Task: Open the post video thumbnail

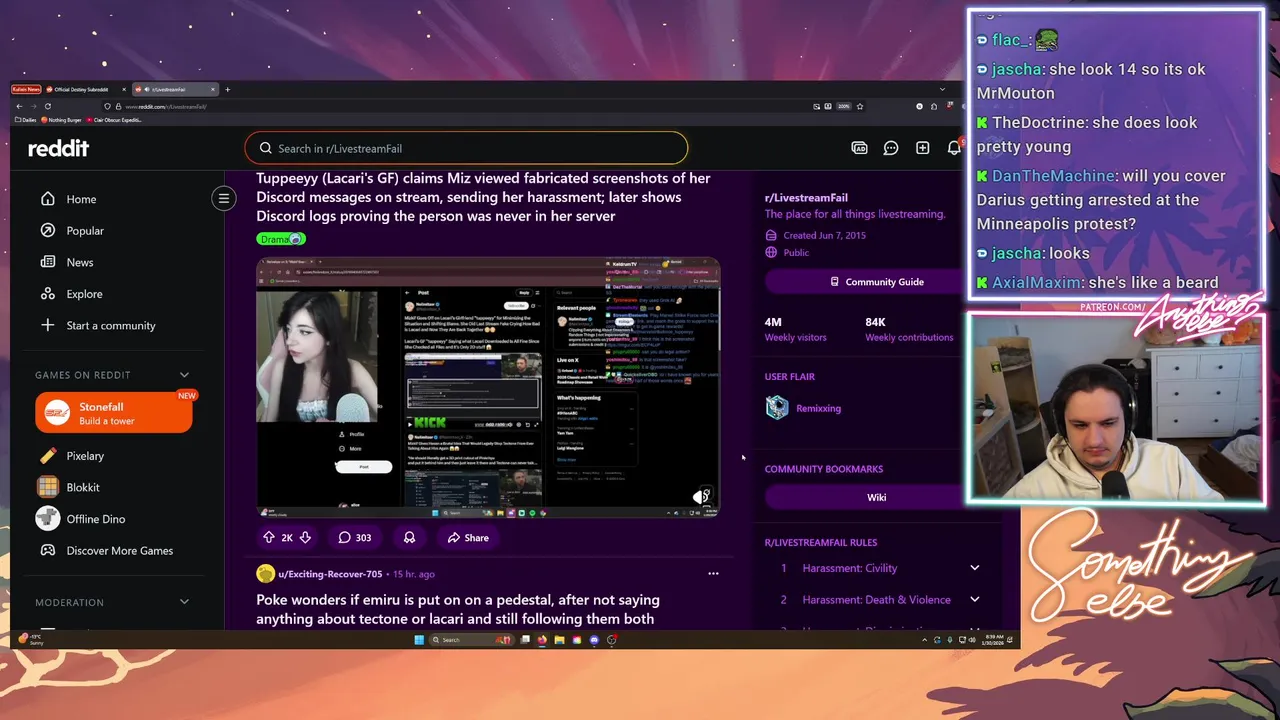Action: click(x=488, y=387)
